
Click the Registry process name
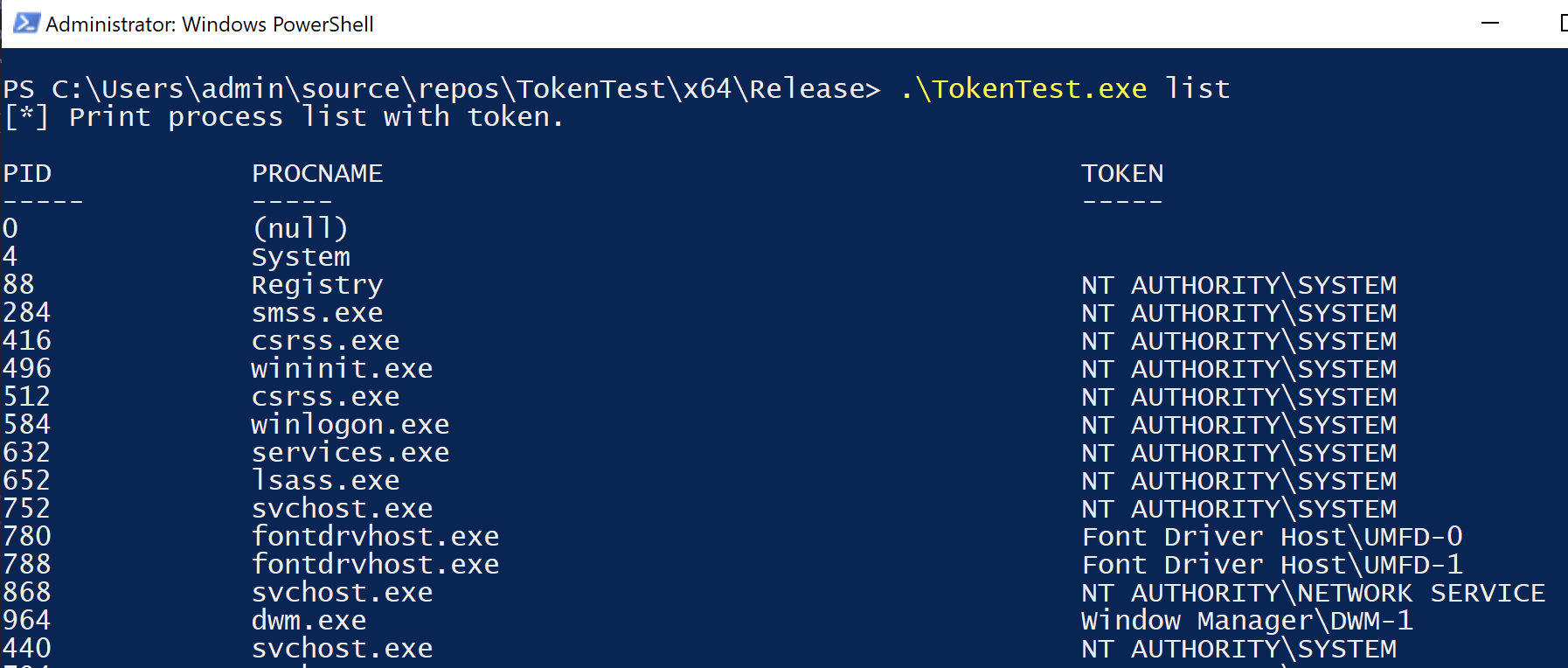click(x=317, y=285)
